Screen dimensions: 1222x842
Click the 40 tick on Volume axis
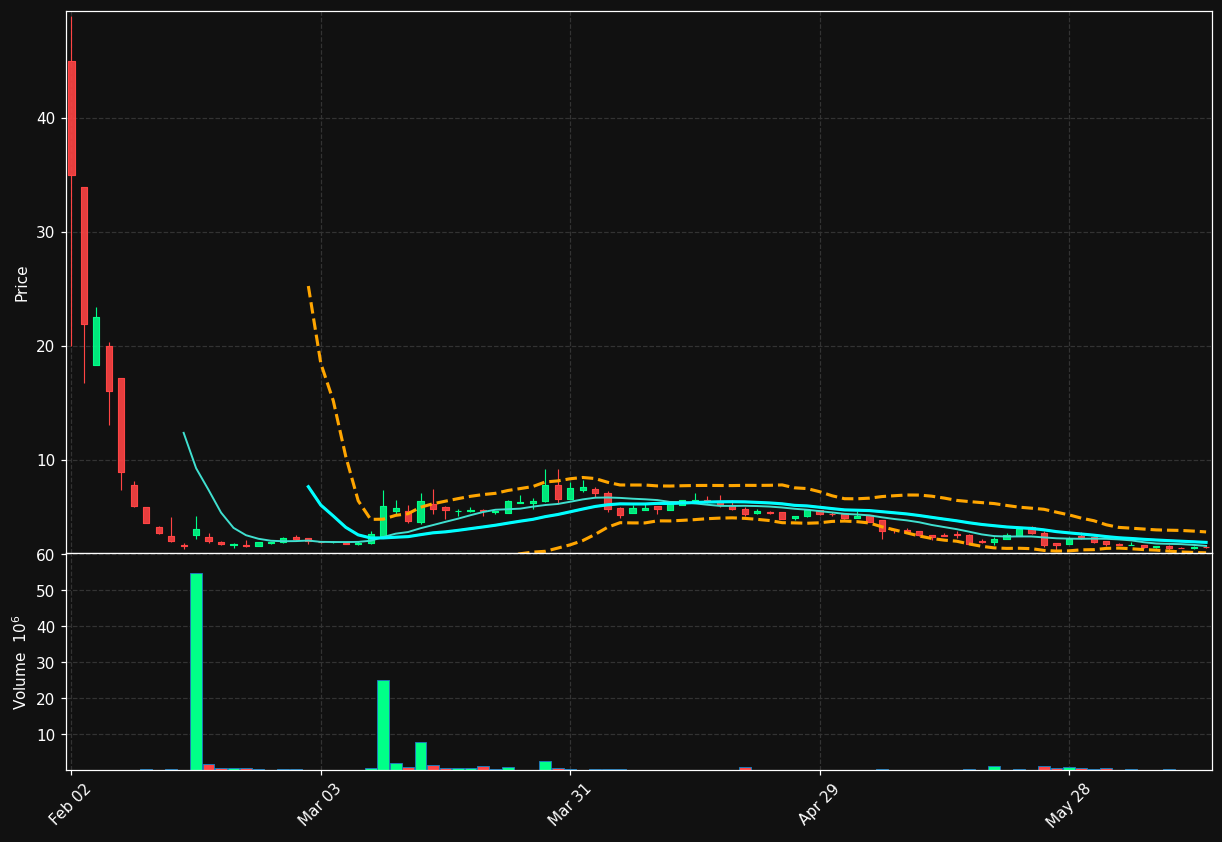(x=46, y=627)
